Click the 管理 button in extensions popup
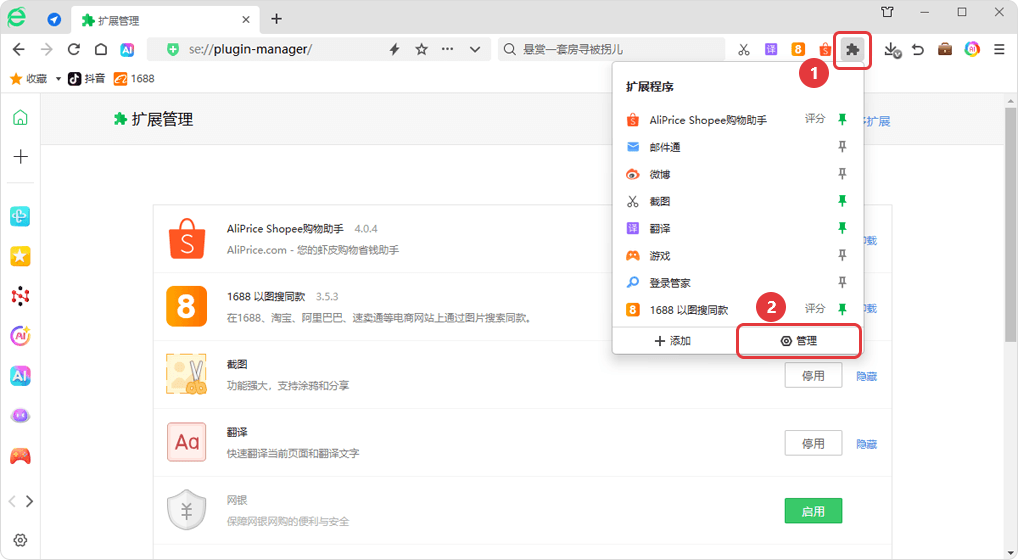Viewport: 1018px width, 560px height. pos(798,341)
